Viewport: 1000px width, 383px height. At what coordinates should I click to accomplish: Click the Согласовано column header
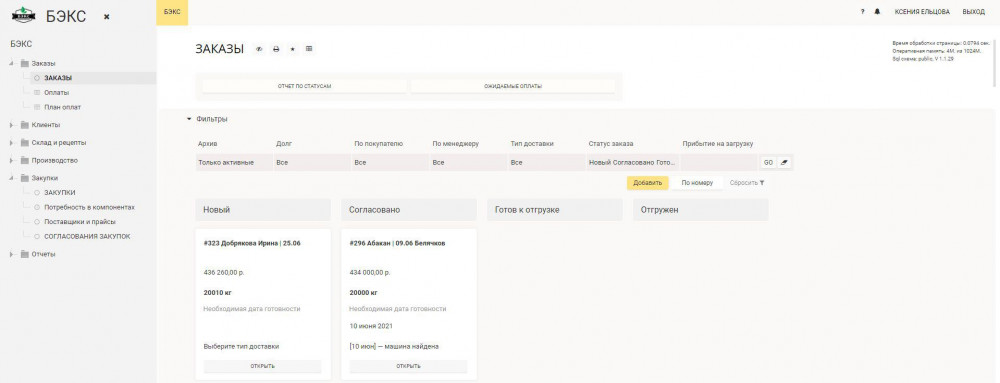(409, 210)
